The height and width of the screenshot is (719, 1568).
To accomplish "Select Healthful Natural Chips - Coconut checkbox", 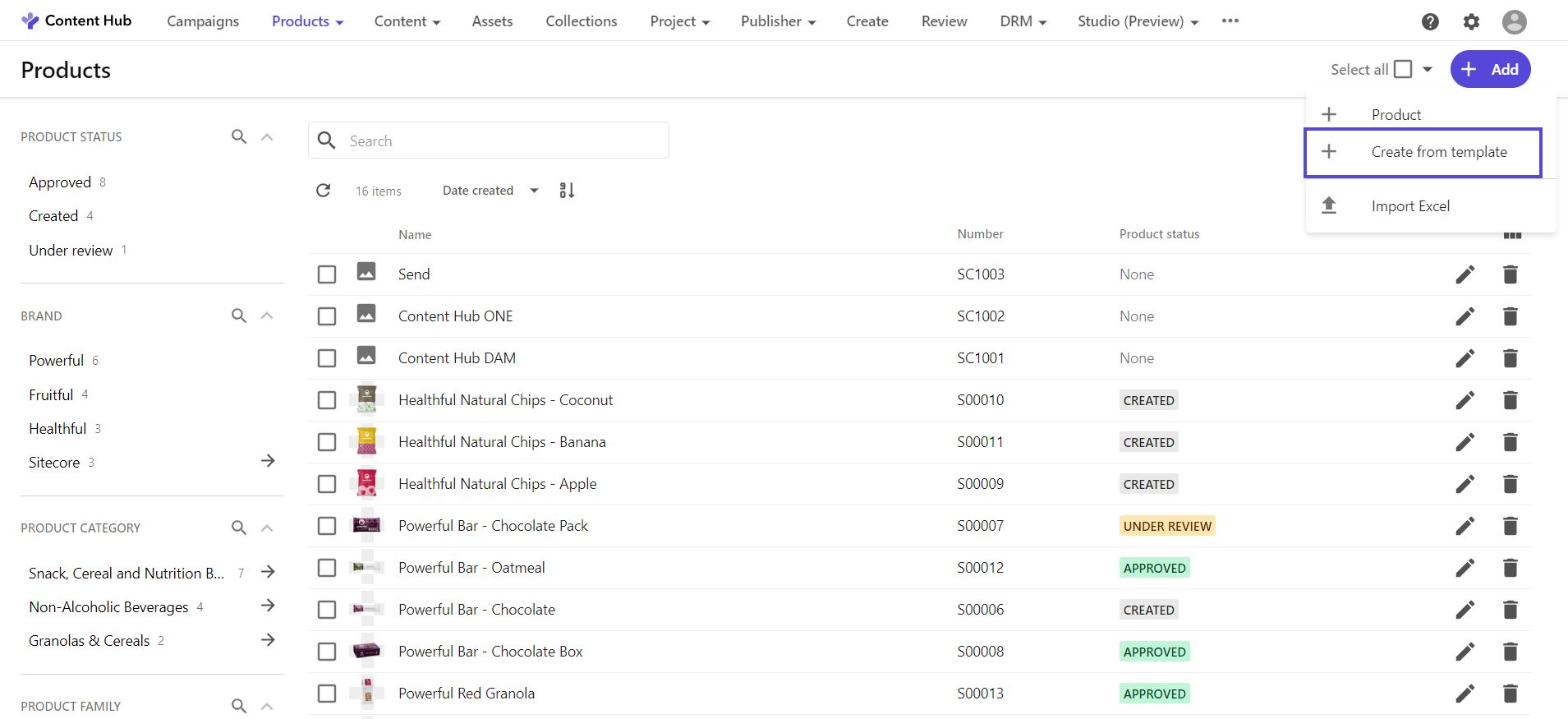I will (x=327, y=400).
